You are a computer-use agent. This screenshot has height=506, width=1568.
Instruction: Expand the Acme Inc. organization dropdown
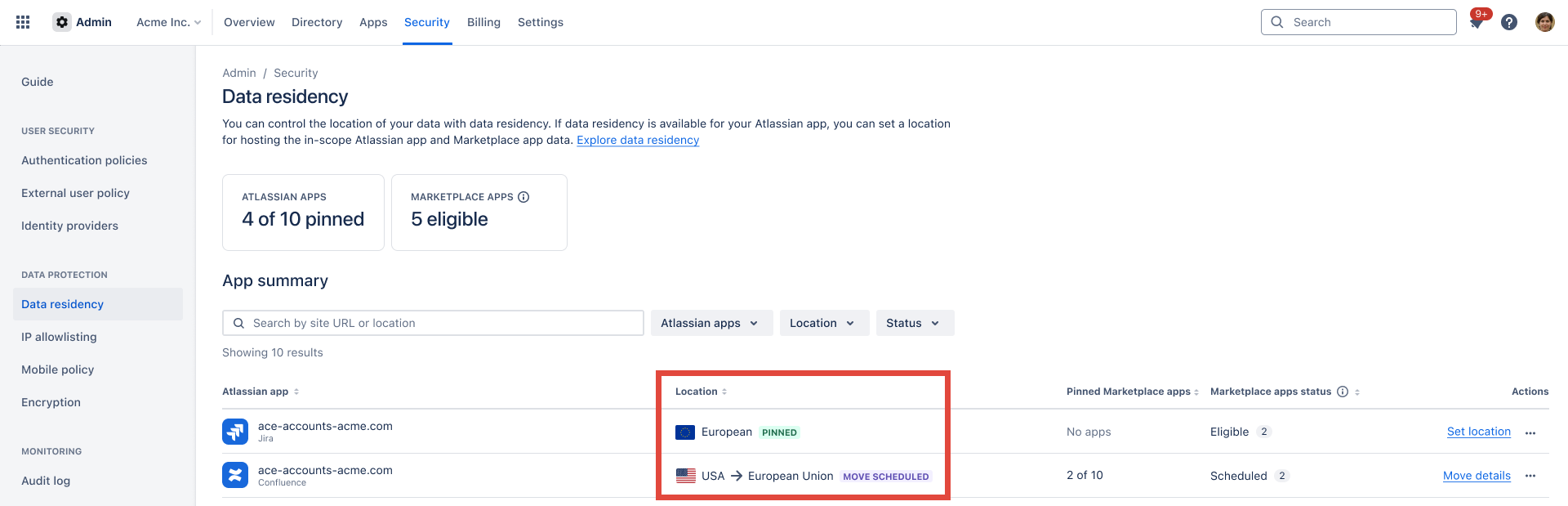tap(168, 22)
